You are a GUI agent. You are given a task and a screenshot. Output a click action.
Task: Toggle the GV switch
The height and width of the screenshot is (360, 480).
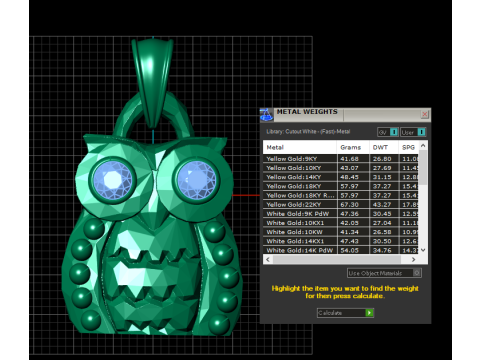tap(388, 132)
